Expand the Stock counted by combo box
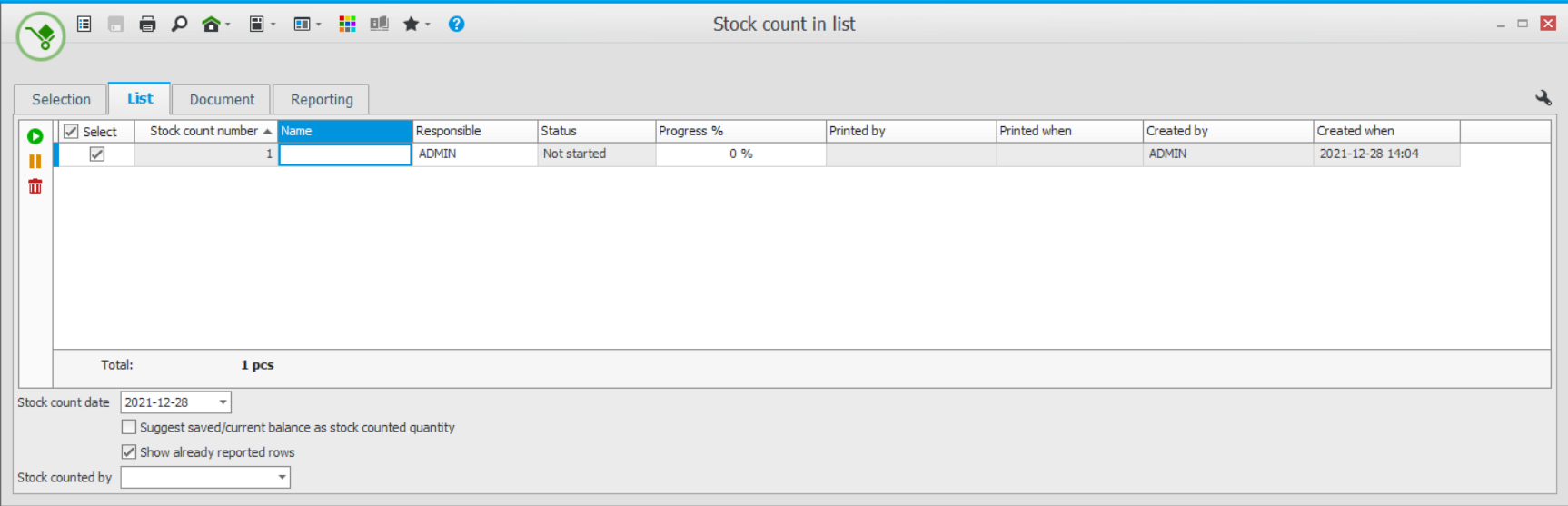Viewport: 1568px width, 506px height. (282, 478)
